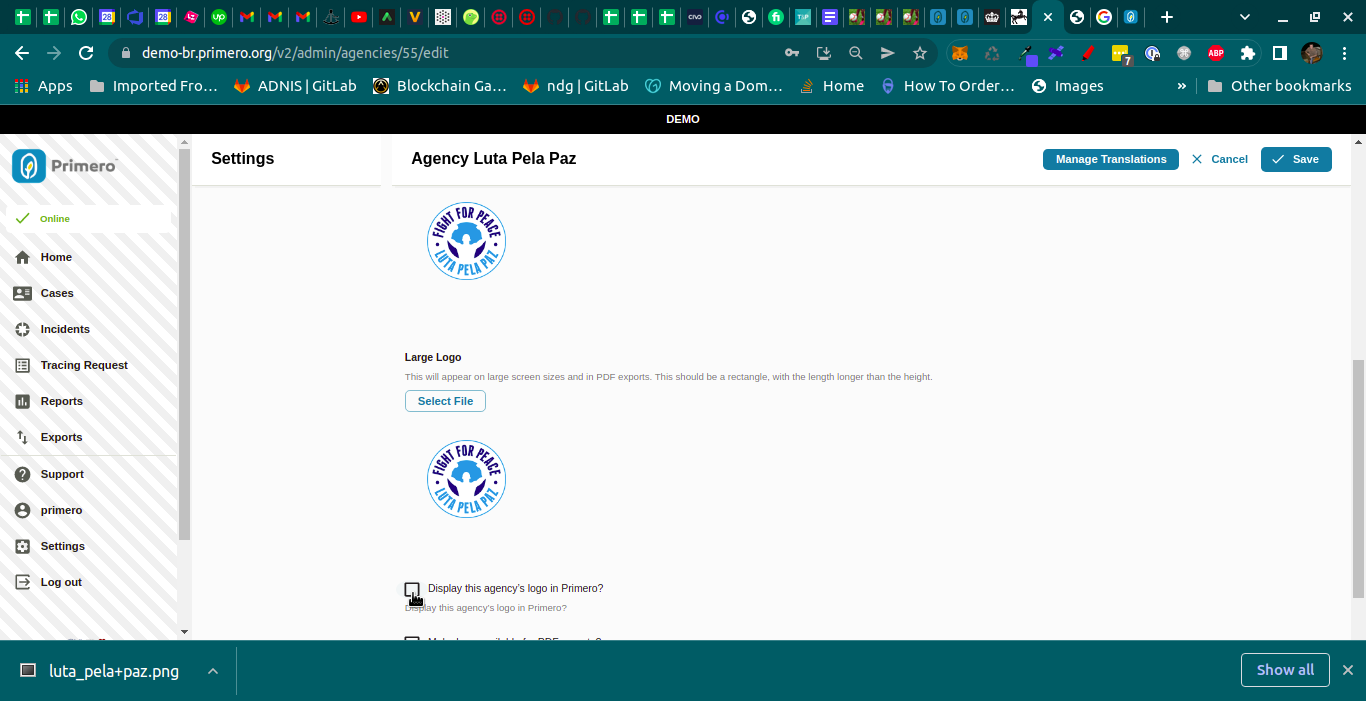Click Show all downloads

[x=1285, y=670]
